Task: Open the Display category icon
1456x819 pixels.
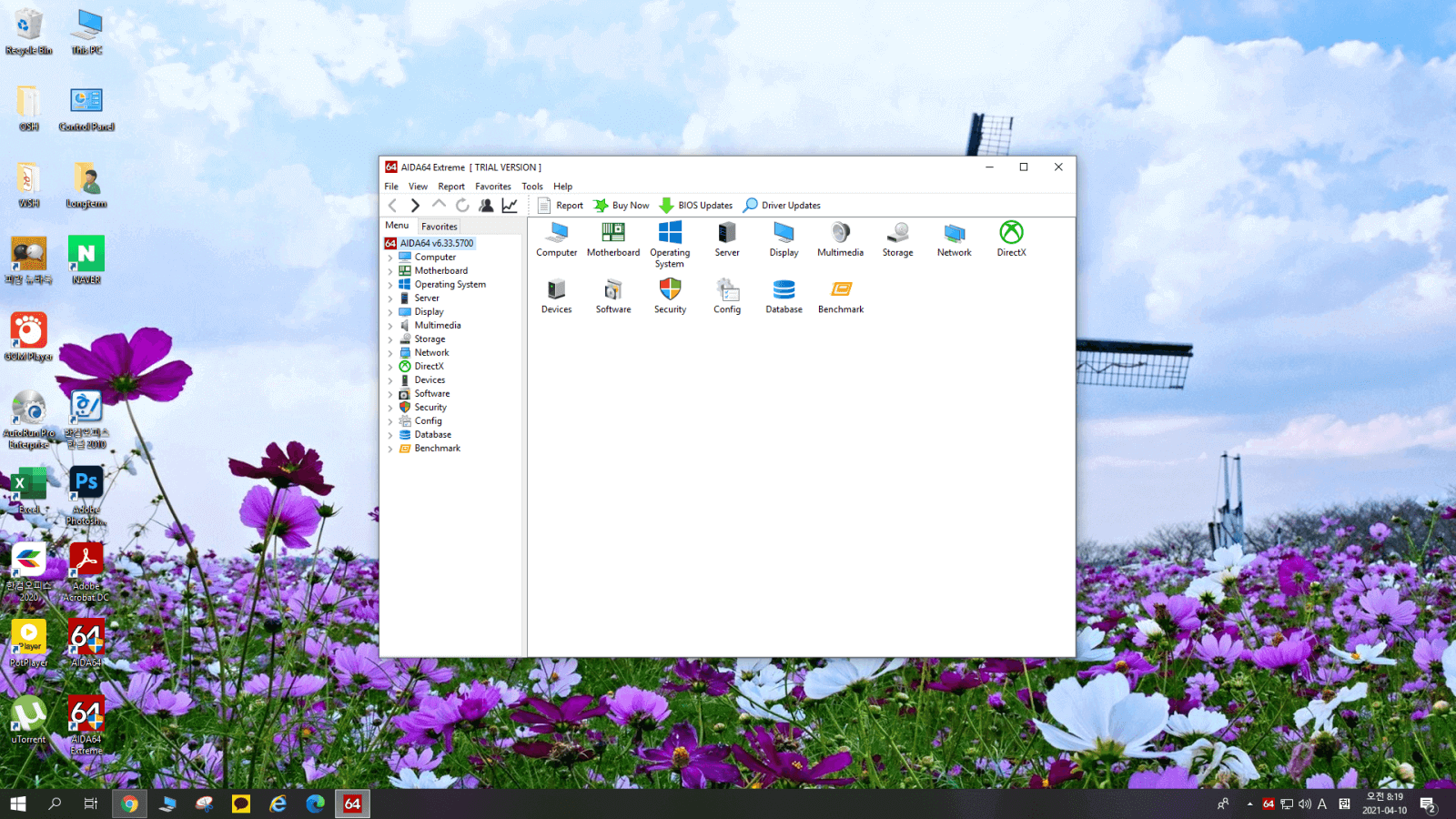Action: tap(784, 239)
